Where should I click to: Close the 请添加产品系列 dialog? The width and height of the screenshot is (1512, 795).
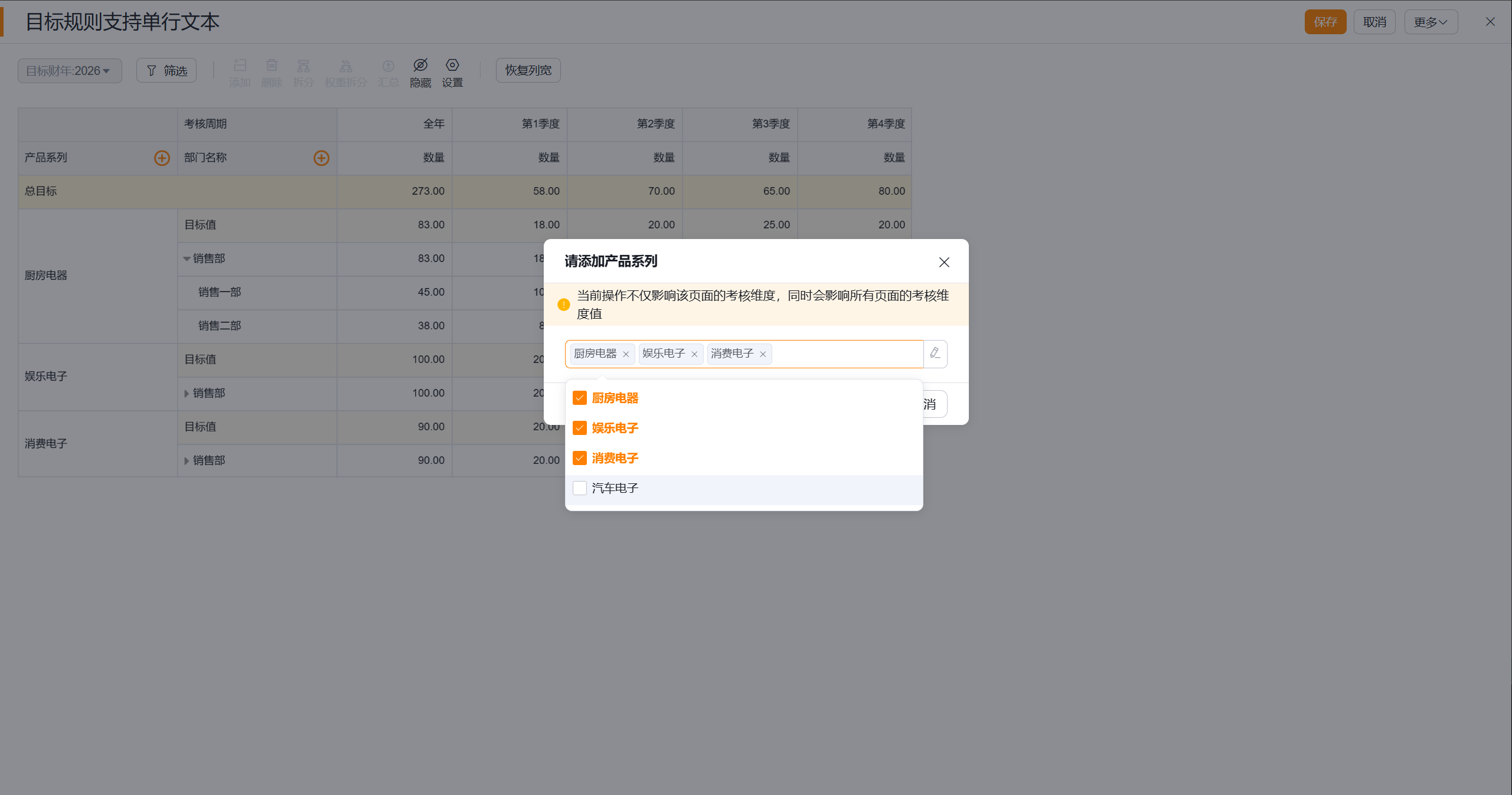click(x=944, y=262)
